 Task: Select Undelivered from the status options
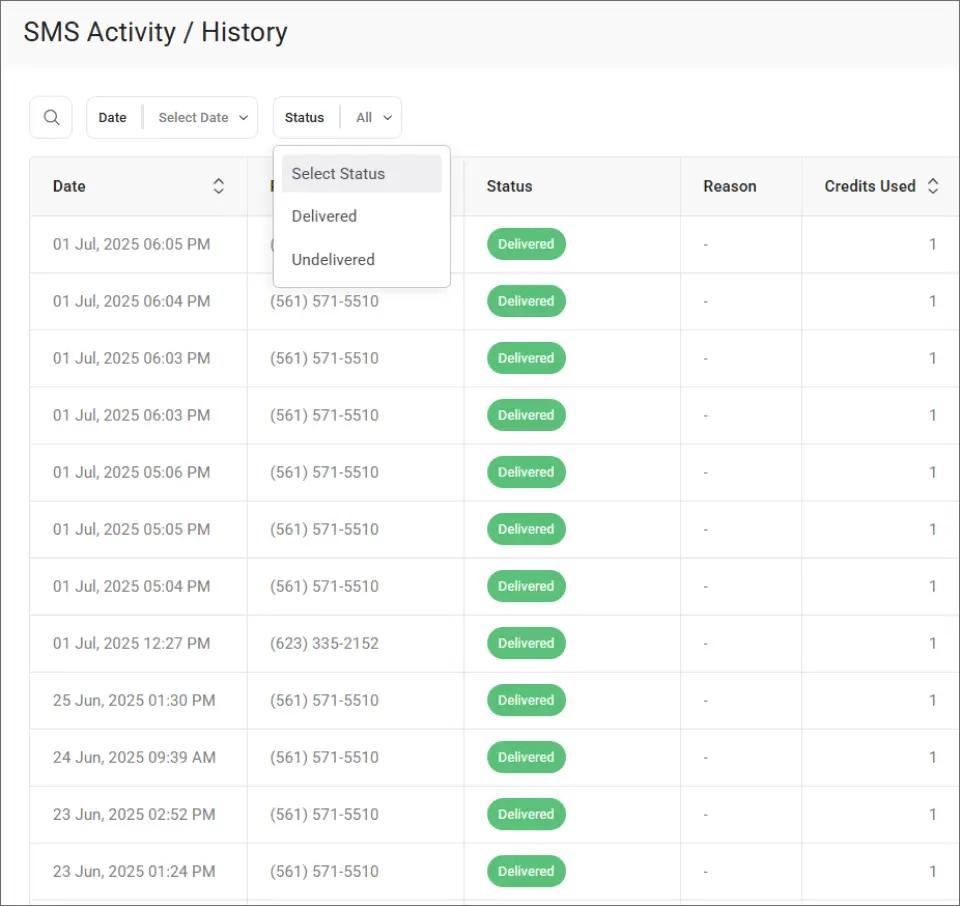pos(333,259)
